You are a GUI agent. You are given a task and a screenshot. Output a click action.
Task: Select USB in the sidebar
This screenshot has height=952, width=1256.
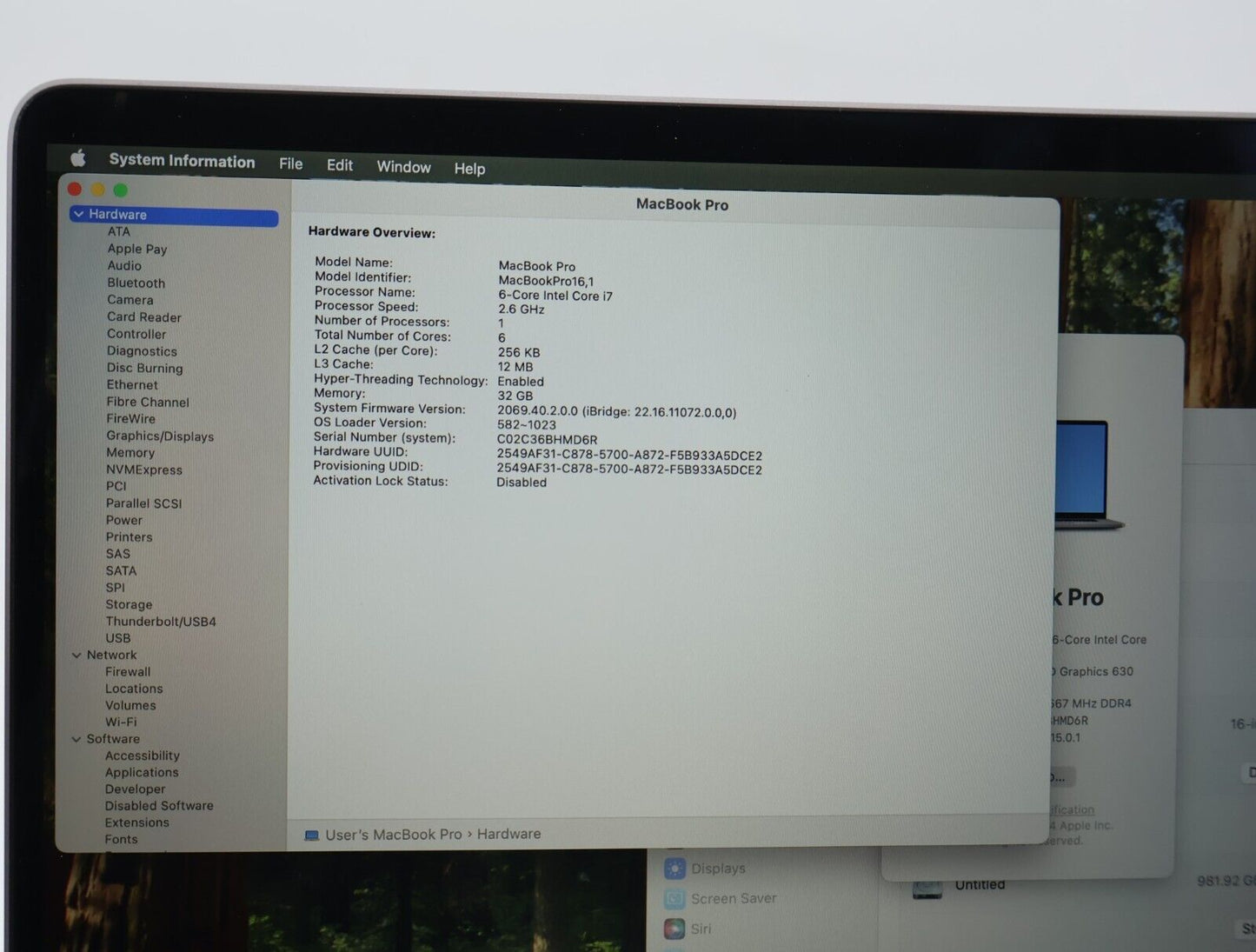(x=118, y=638)
